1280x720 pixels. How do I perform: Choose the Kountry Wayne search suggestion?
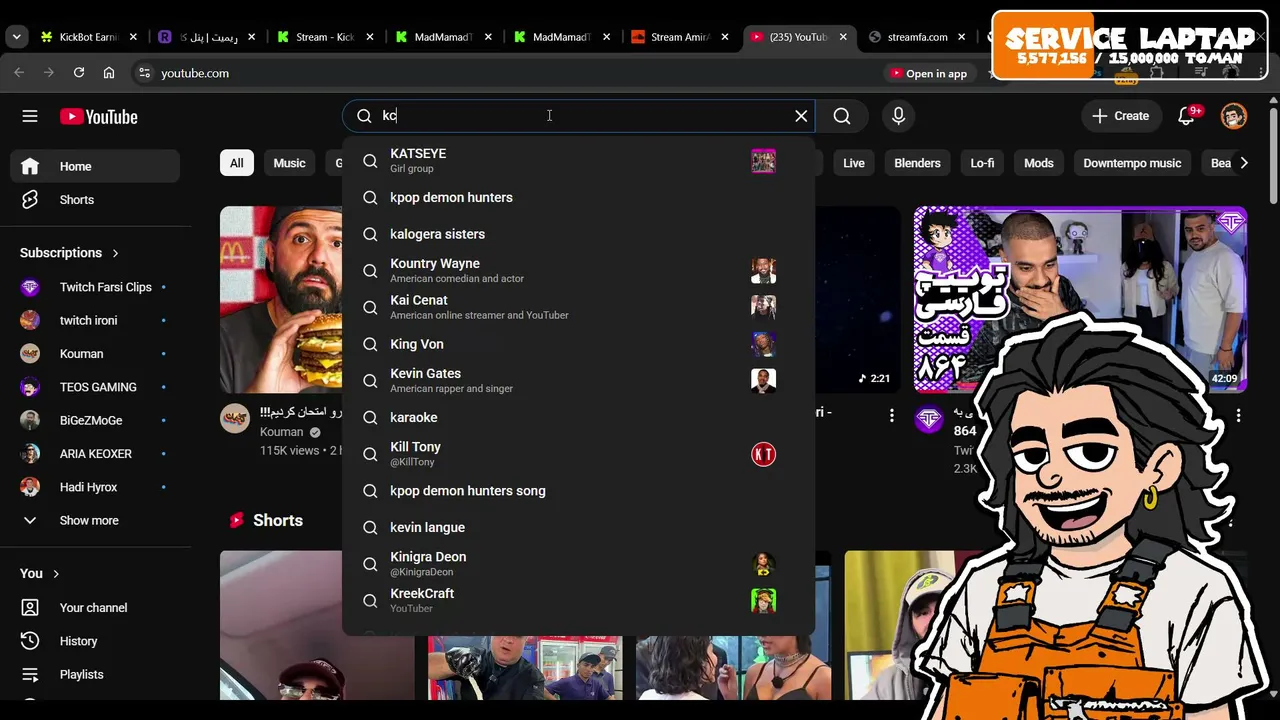click(578, 270)
